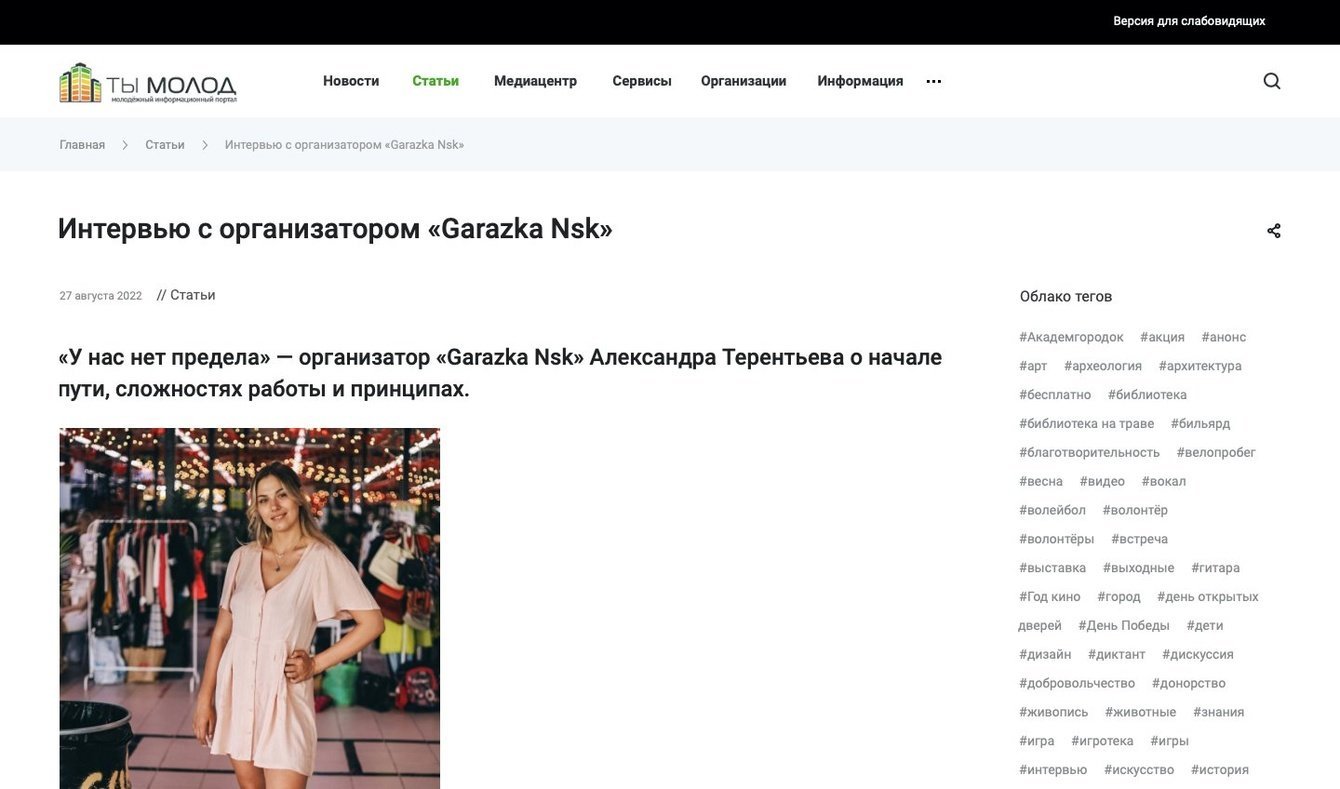Open the Организации menu
Screen dimensions: 1340x789
click(x=744, y=81)
